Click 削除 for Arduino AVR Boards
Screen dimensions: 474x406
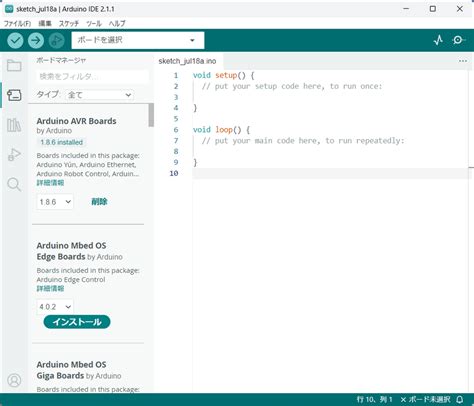coord(99,202)
